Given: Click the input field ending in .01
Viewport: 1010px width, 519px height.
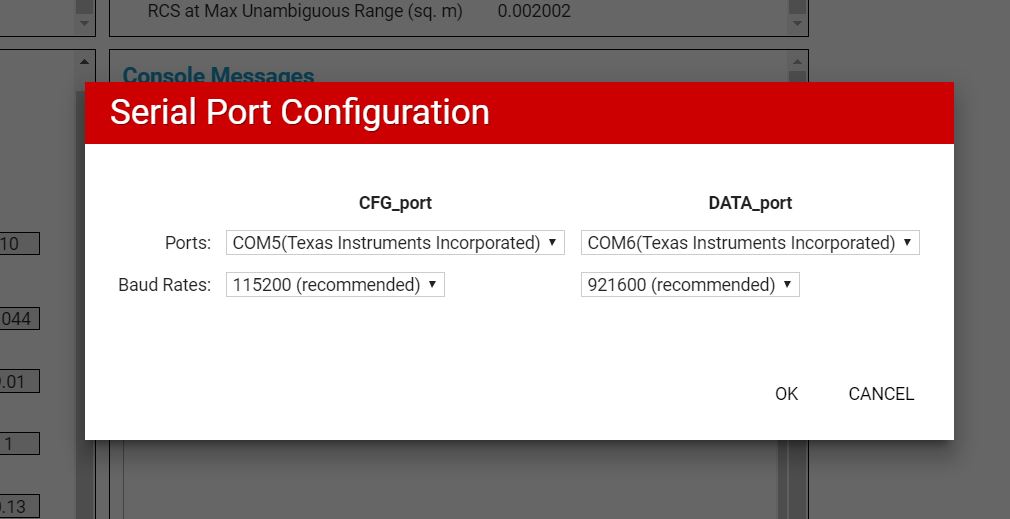Looking at the screenshot, I should pyautogui.click(x=18, y=381).
